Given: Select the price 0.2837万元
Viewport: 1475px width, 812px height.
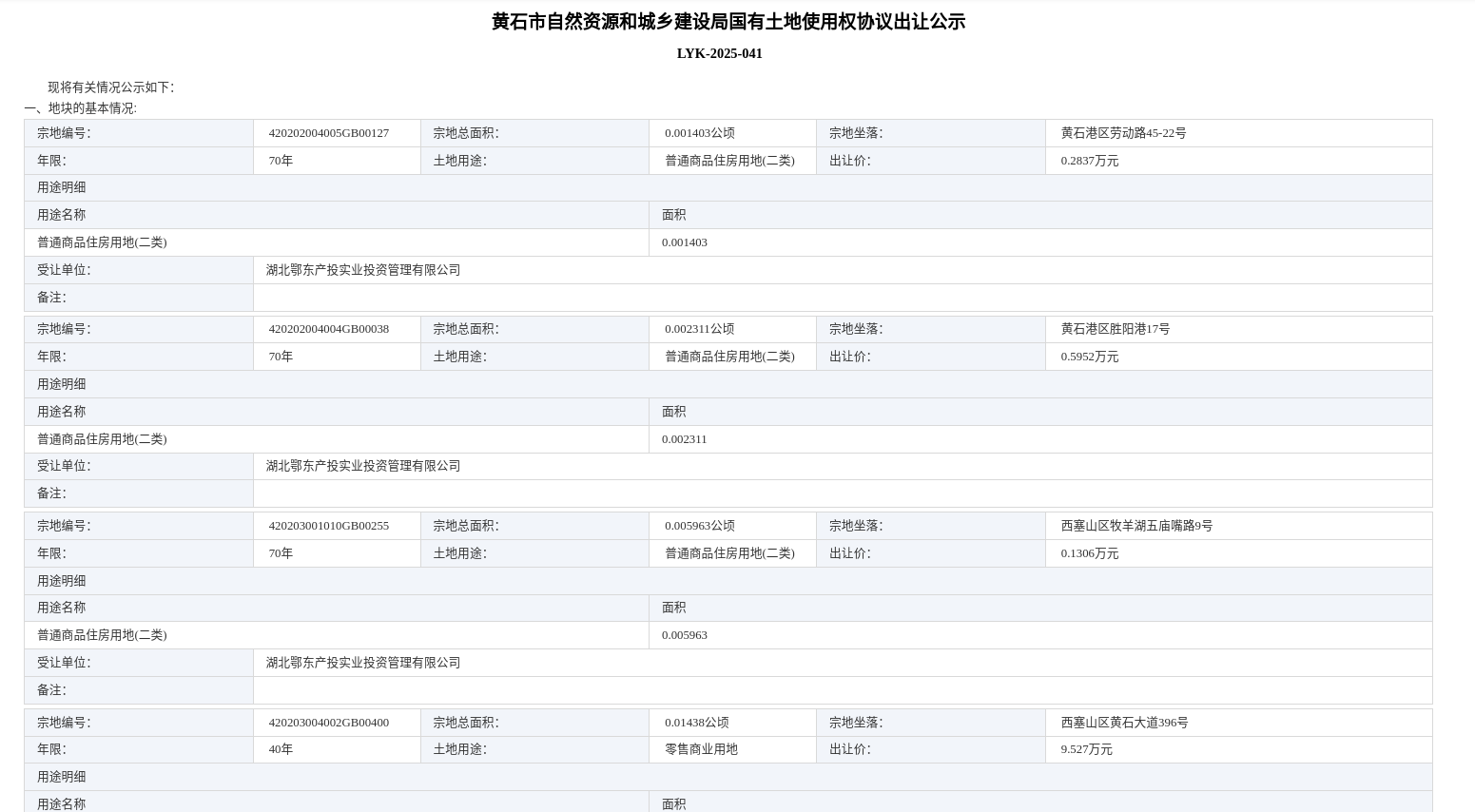Looking at the screenshot, I should click(x=1089, y=161).
